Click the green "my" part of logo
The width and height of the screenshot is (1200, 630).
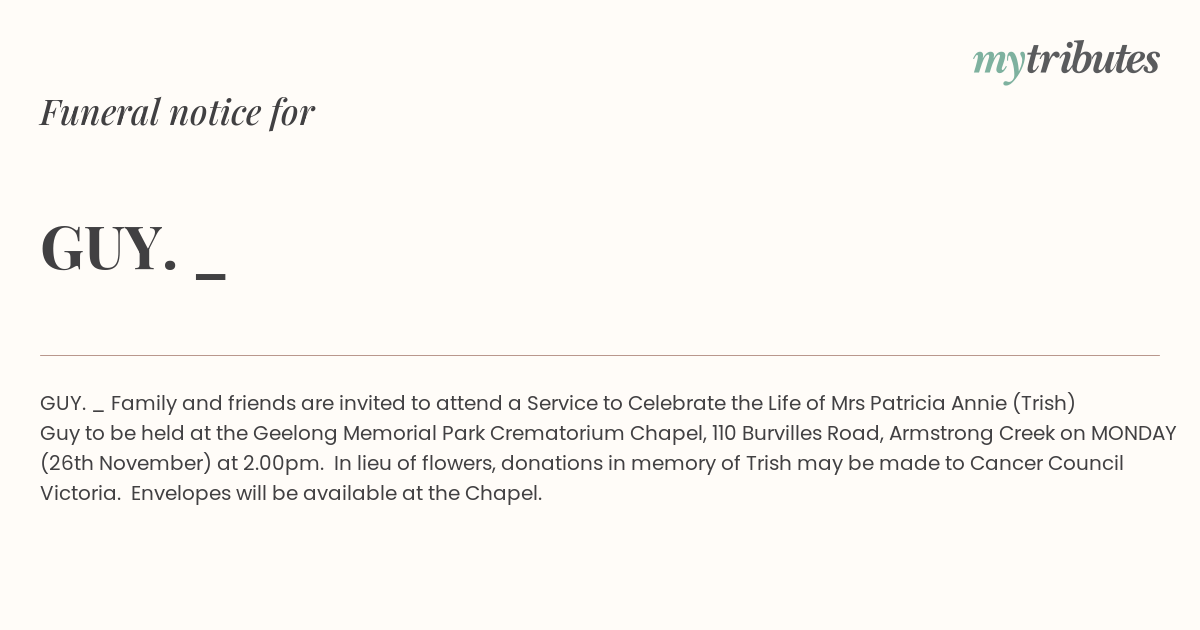(x=999, y=64)
